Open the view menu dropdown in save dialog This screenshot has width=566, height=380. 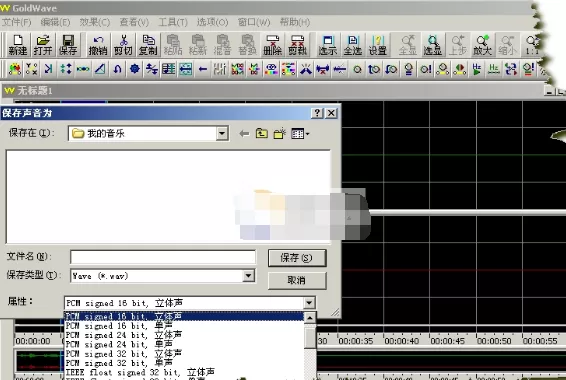click(300, 134)
